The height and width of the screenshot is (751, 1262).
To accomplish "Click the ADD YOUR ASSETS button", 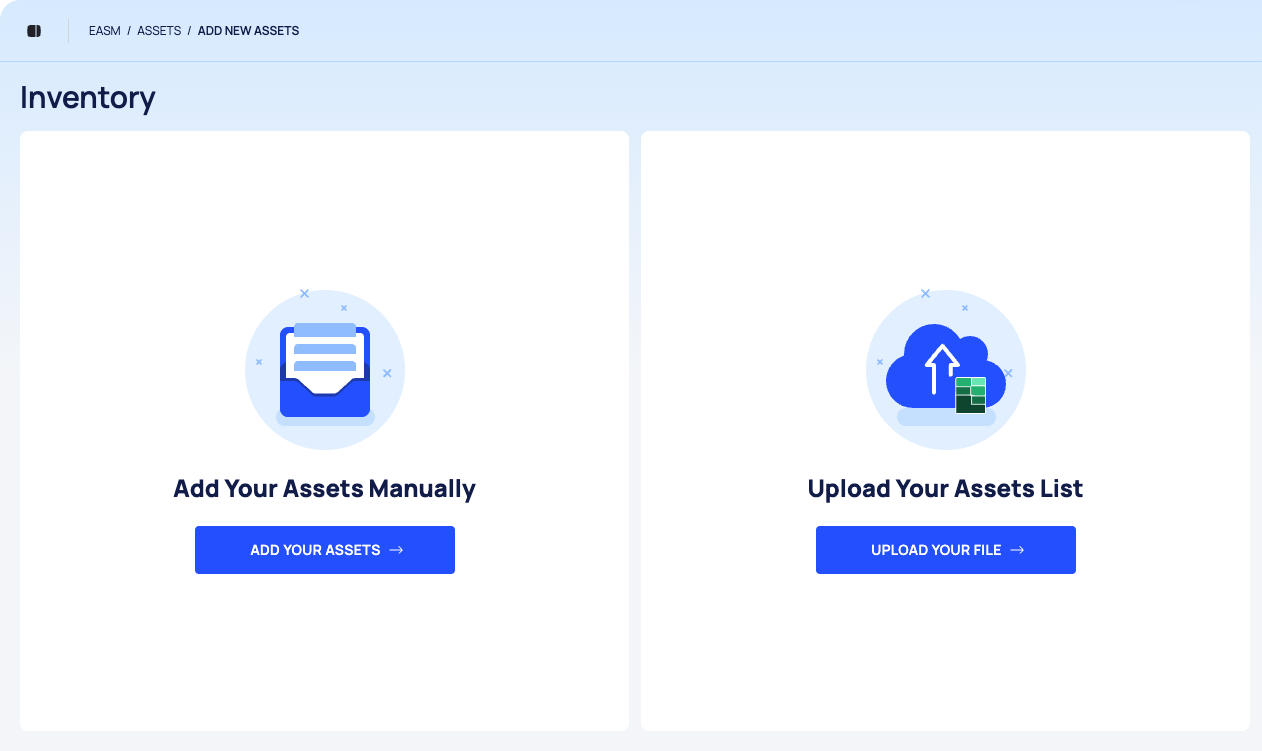I will (325, 550).
